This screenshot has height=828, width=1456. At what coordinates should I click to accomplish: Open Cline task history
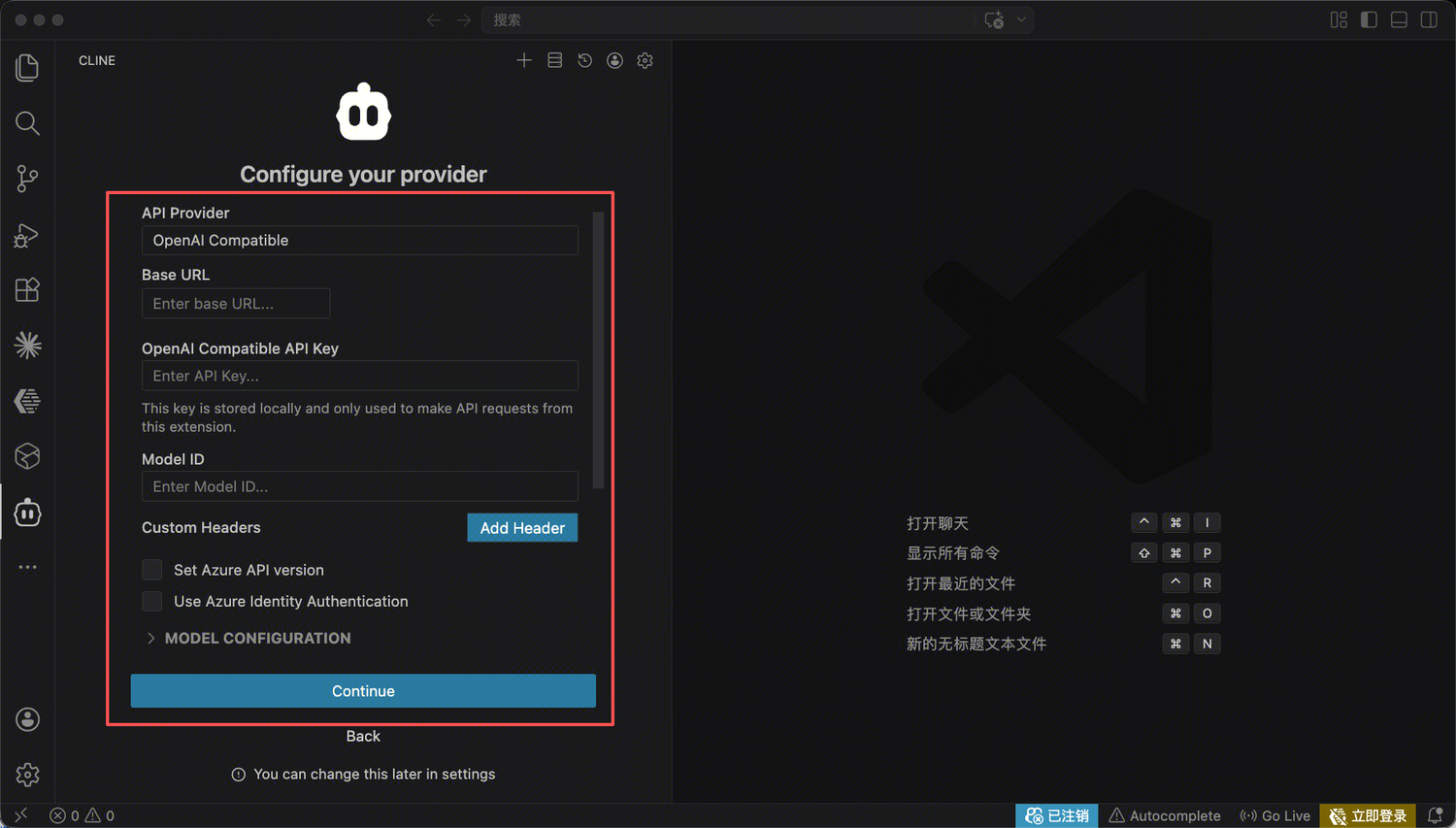click(x=584, y=60)
